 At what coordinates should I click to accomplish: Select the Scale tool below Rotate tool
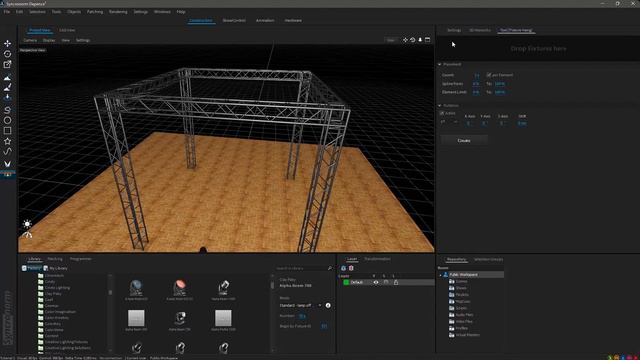[x=7, y=64]
